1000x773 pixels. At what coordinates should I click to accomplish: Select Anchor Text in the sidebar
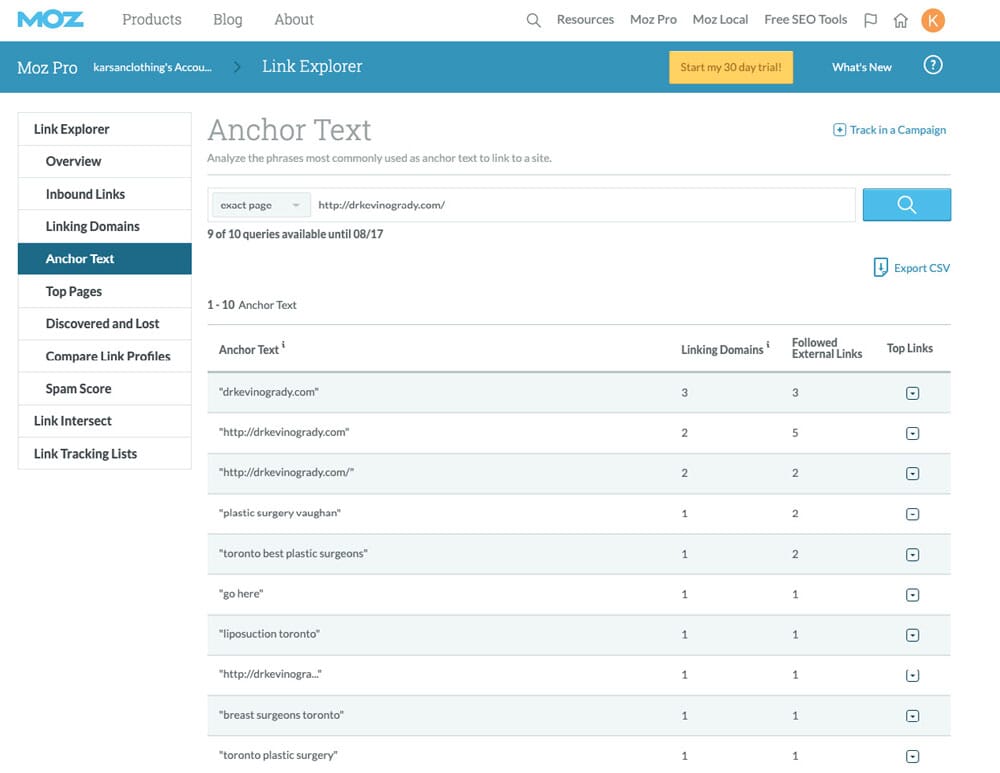[x=105, y=259]
